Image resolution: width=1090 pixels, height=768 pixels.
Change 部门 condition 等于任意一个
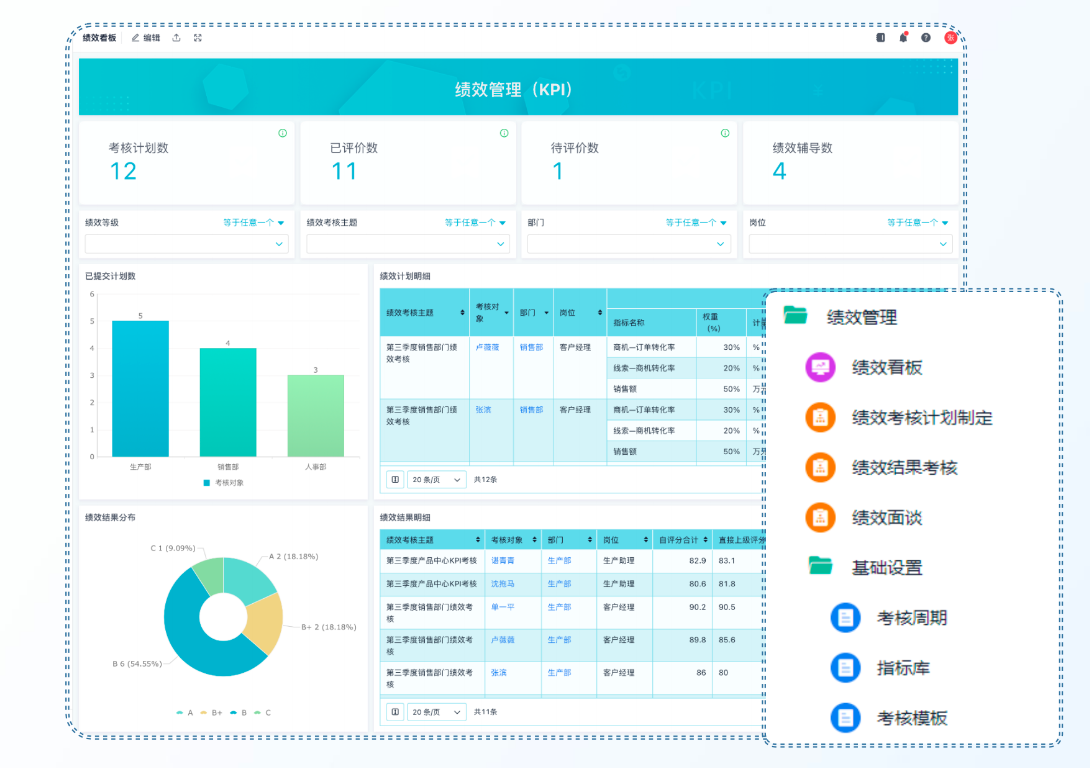click(x=697, y=222)
